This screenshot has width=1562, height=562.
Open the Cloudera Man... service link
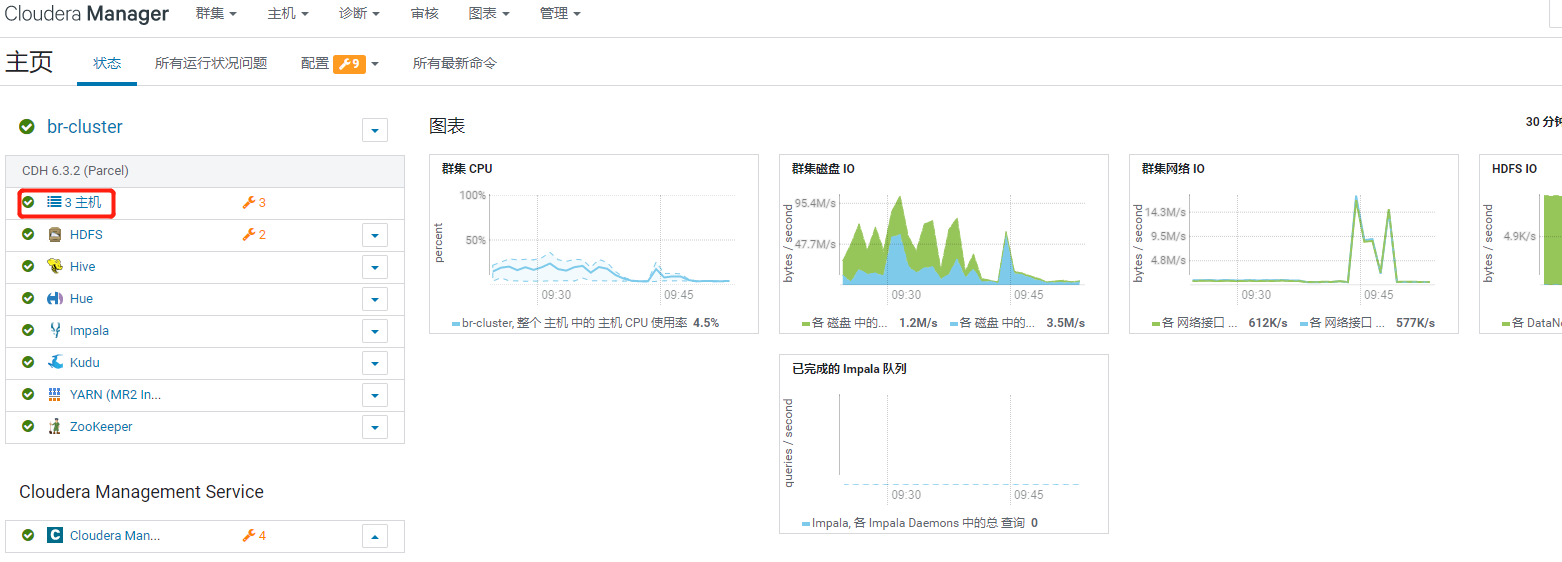(x=115, y=536)
